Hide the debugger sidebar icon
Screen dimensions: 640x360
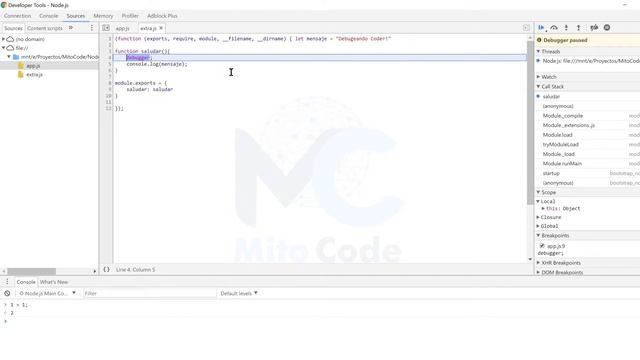[526, 28]
